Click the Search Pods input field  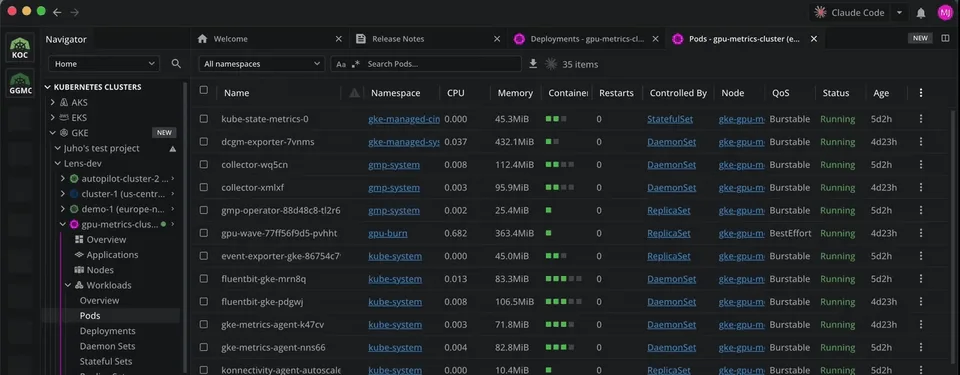coord(441,64)
